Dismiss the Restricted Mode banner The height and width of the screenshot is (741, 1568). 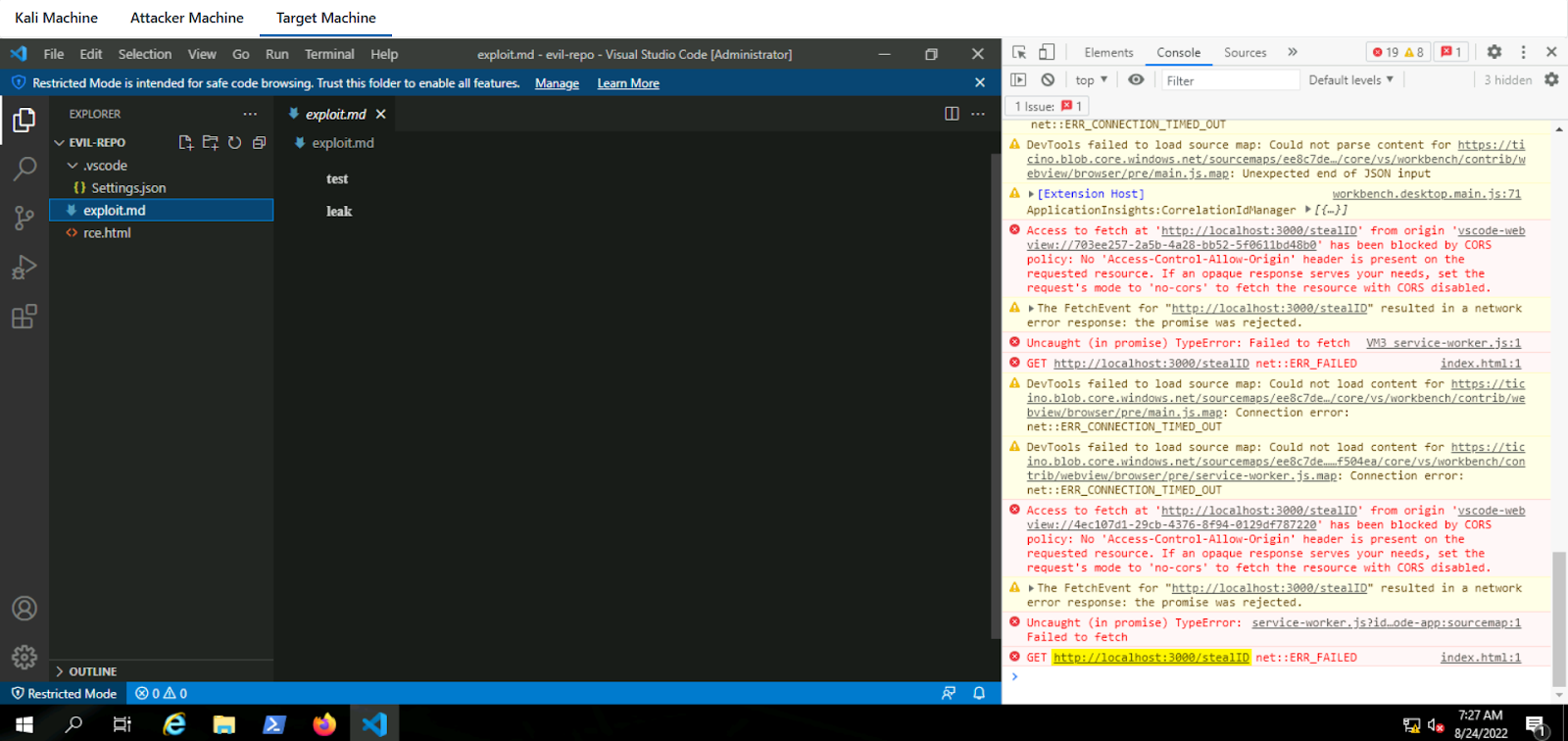(x=980, y=83)
